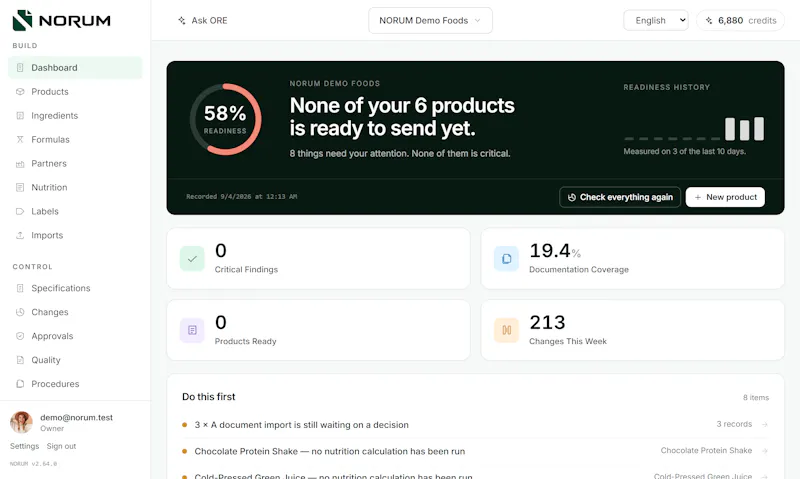Create a New product

tap(725, 197)
